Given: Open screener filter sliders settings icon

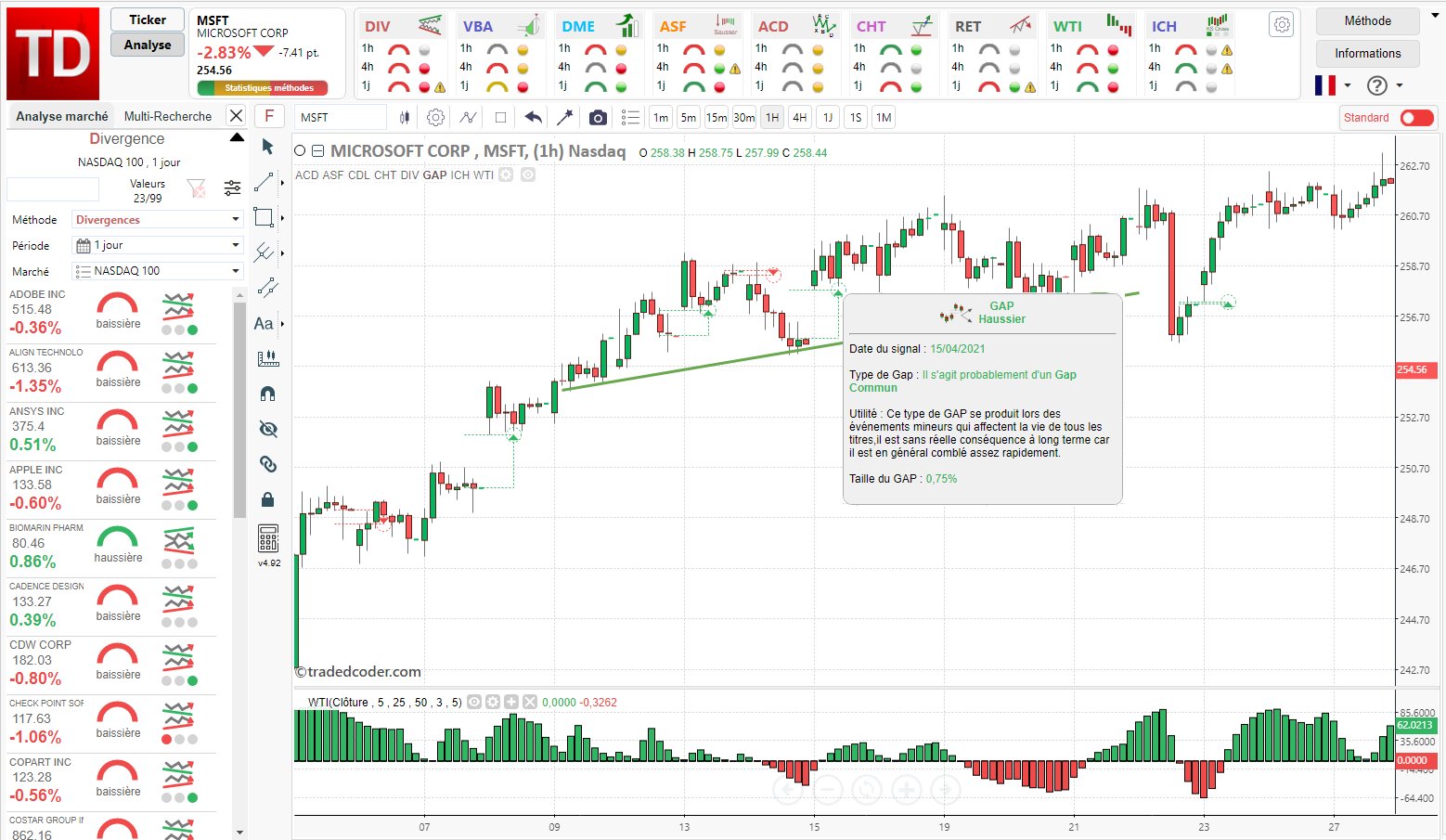Looking at the screenshot, I should pos(232,188).
